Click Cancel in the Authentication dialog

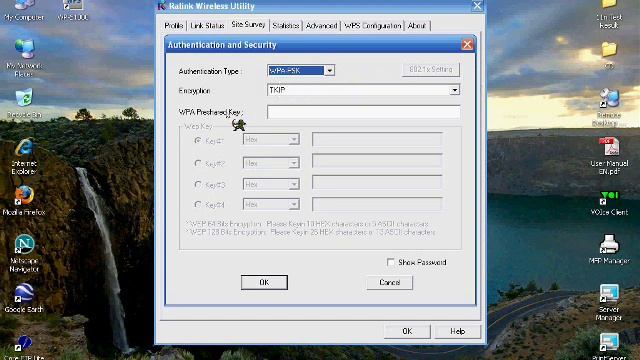click(x=389, y=282)
